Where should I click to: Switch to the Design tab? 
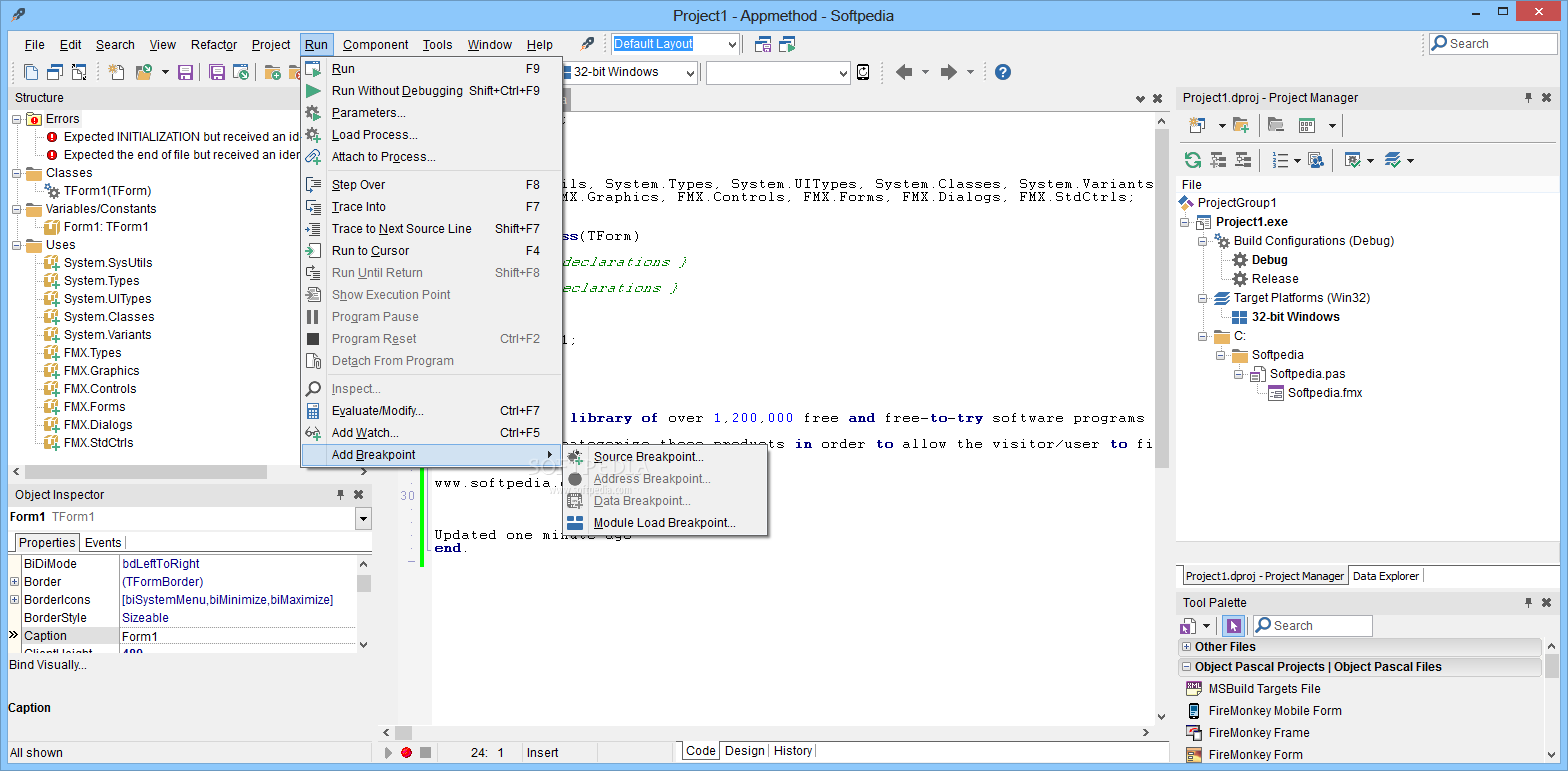744,751
